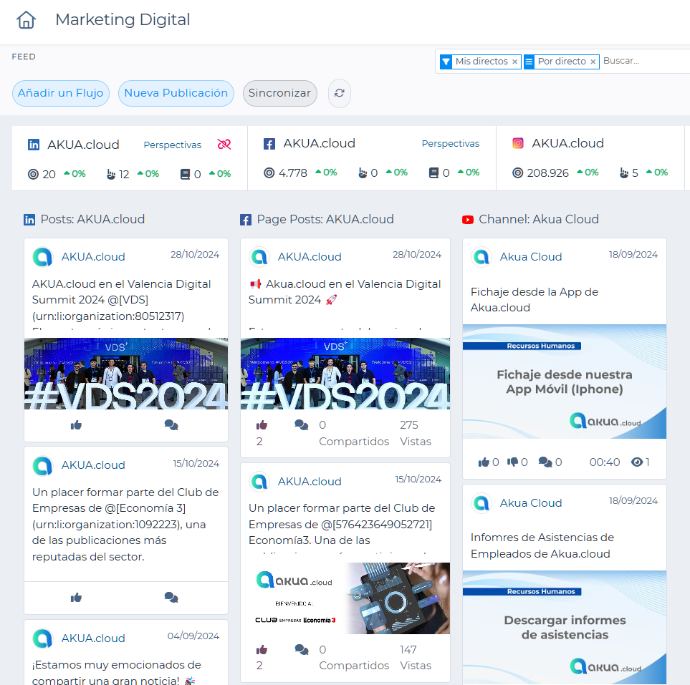This screenshot has height=685, width=690.
Task: Open Perspectivas for LinkedIn AKUA.cloud
Action: point(172,144)
